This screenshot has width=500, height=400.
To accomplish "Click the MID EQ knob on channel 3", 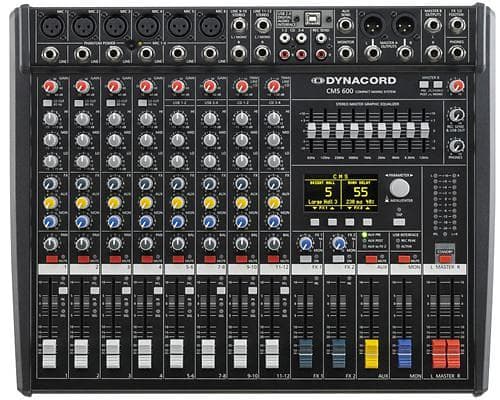I will pos(114,140).
